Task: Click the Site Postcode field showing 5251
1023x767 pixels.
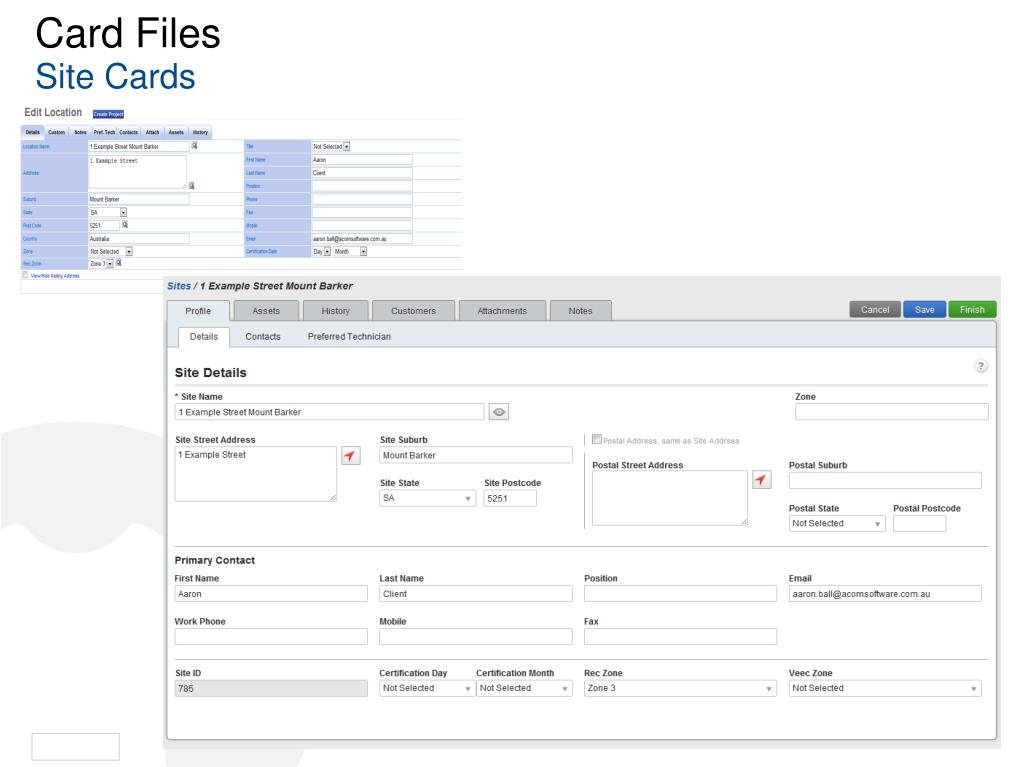Action: (510, 498)
